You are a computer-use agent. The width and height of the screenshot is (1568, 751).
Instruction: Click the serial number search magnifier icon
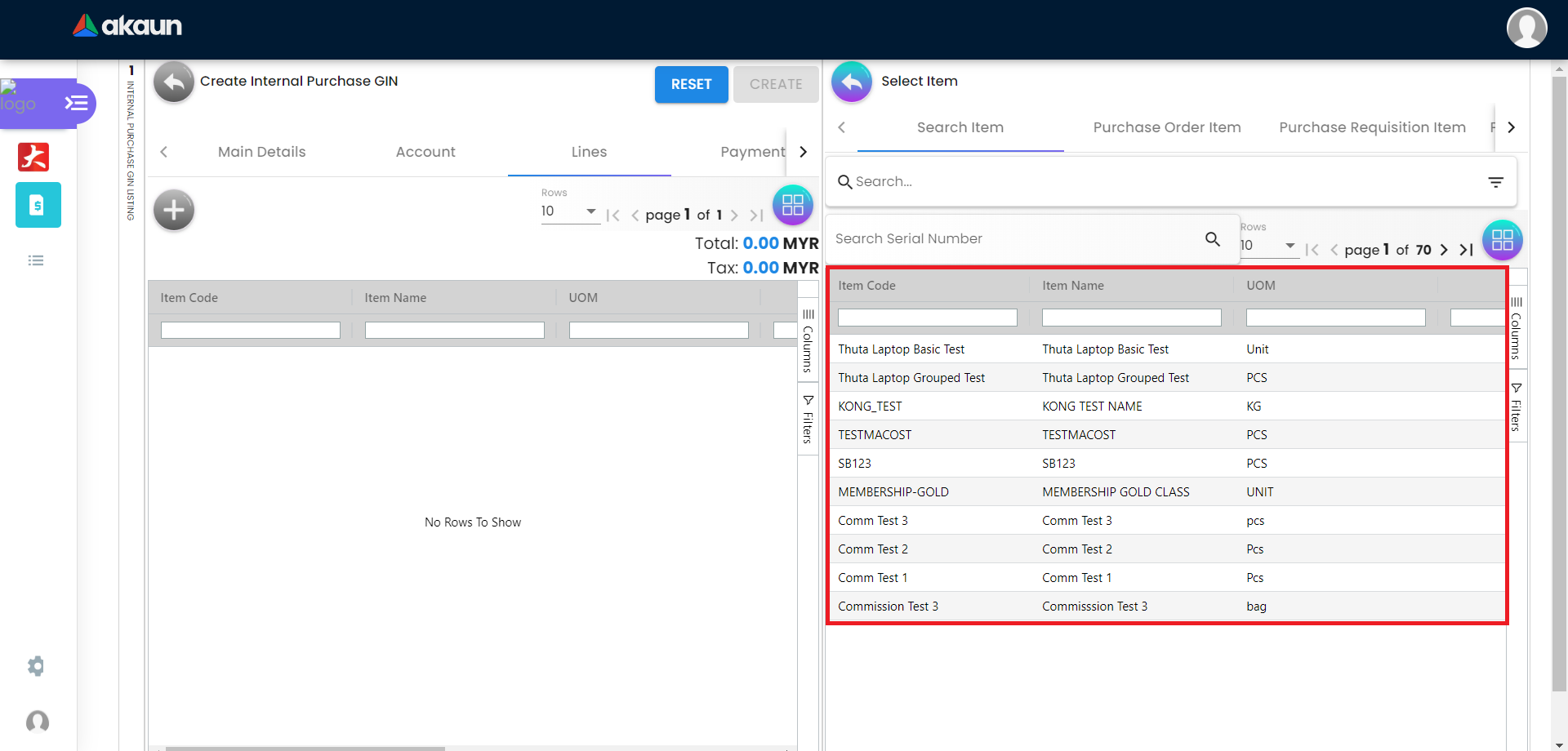click(1213, 239)
